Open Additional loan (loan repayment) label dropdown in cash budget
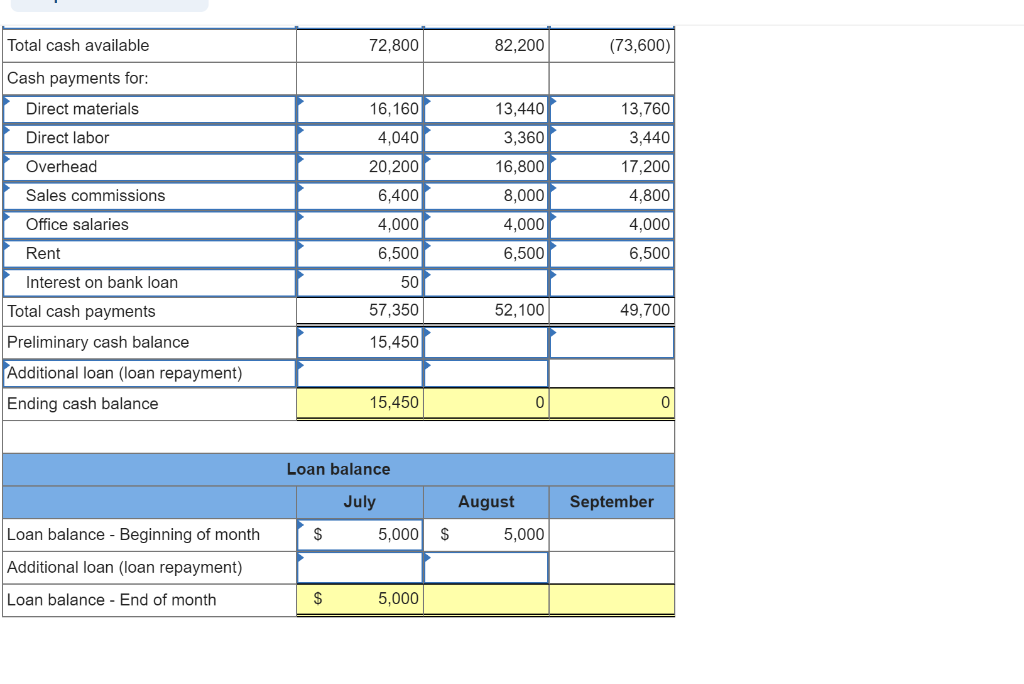Screen dimensions: 1024x684 (150, 373)
